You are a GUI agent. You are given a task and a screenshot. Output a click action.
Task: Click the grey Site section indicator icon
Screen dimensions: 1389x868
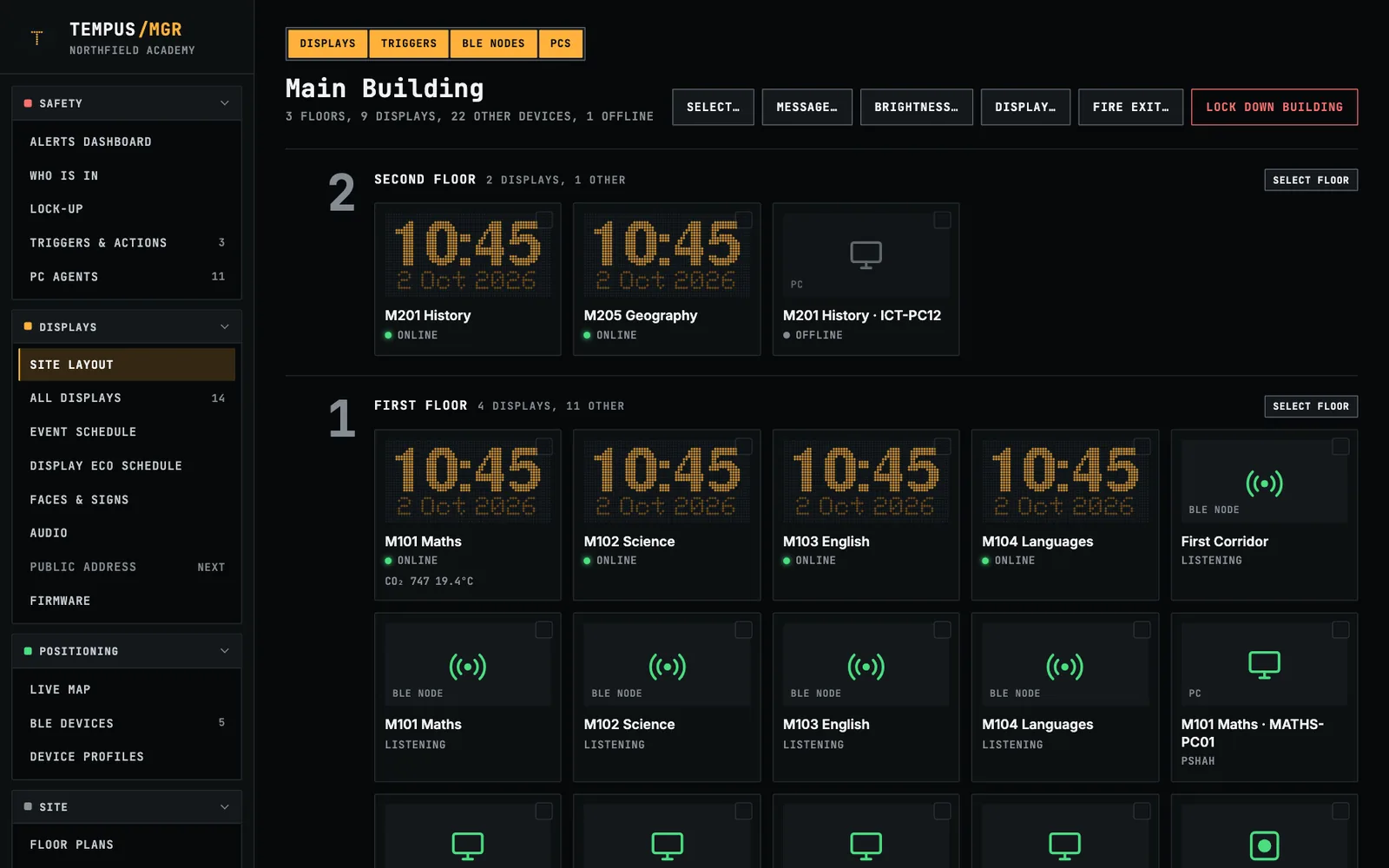(x=28, y=806)
